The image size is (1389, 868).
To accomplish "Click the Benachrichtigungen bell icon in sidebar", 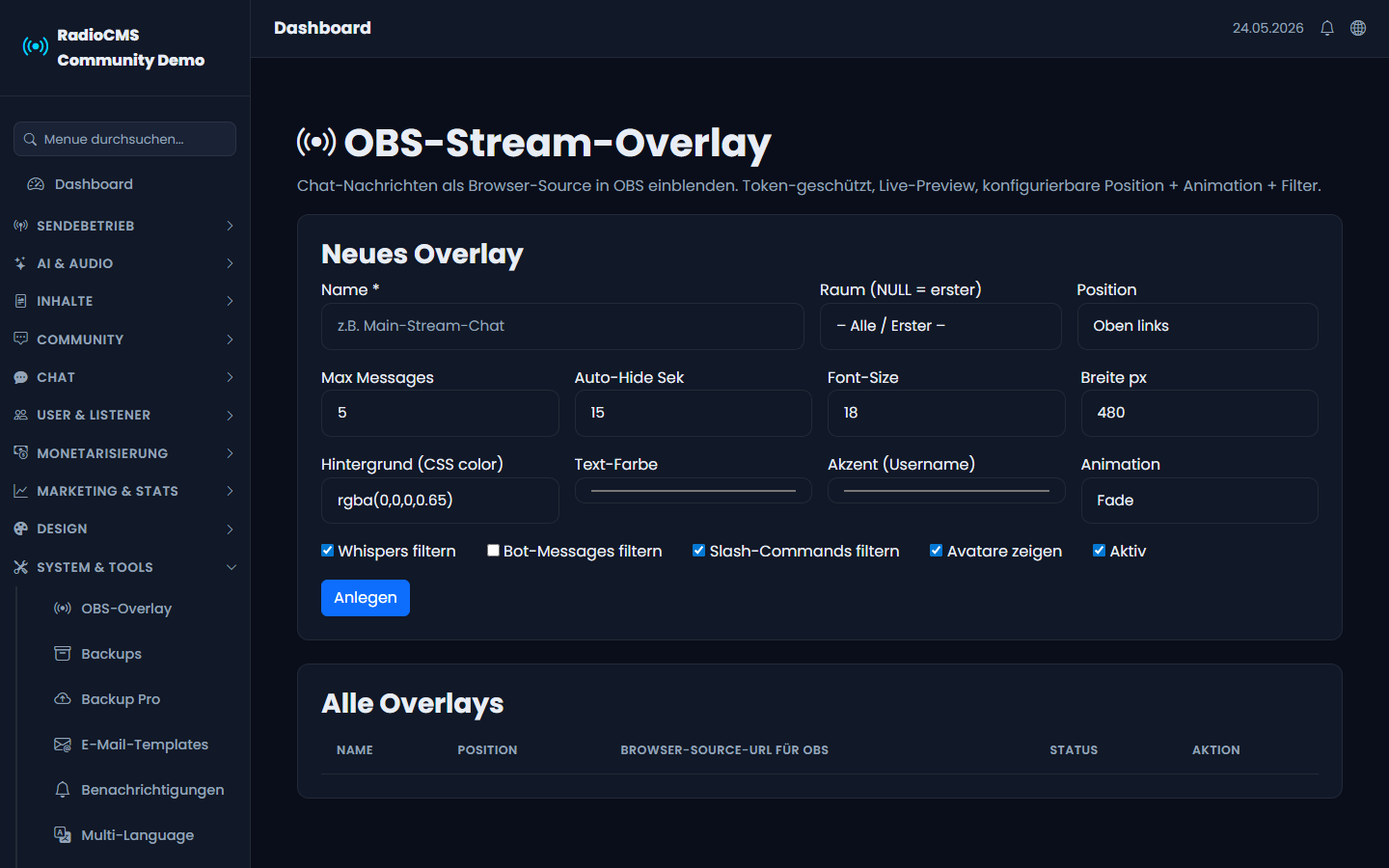I will pyautogui.click(x=63, y=790).
